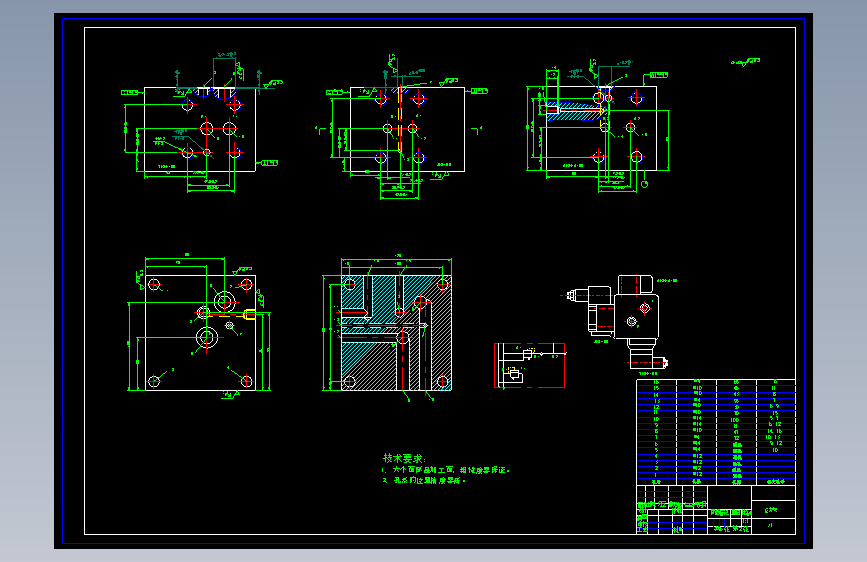The width and height of the screenshot is (867, 562).
Task: Select the top-left orthographic block view
Action: click(x=200, y=129)
